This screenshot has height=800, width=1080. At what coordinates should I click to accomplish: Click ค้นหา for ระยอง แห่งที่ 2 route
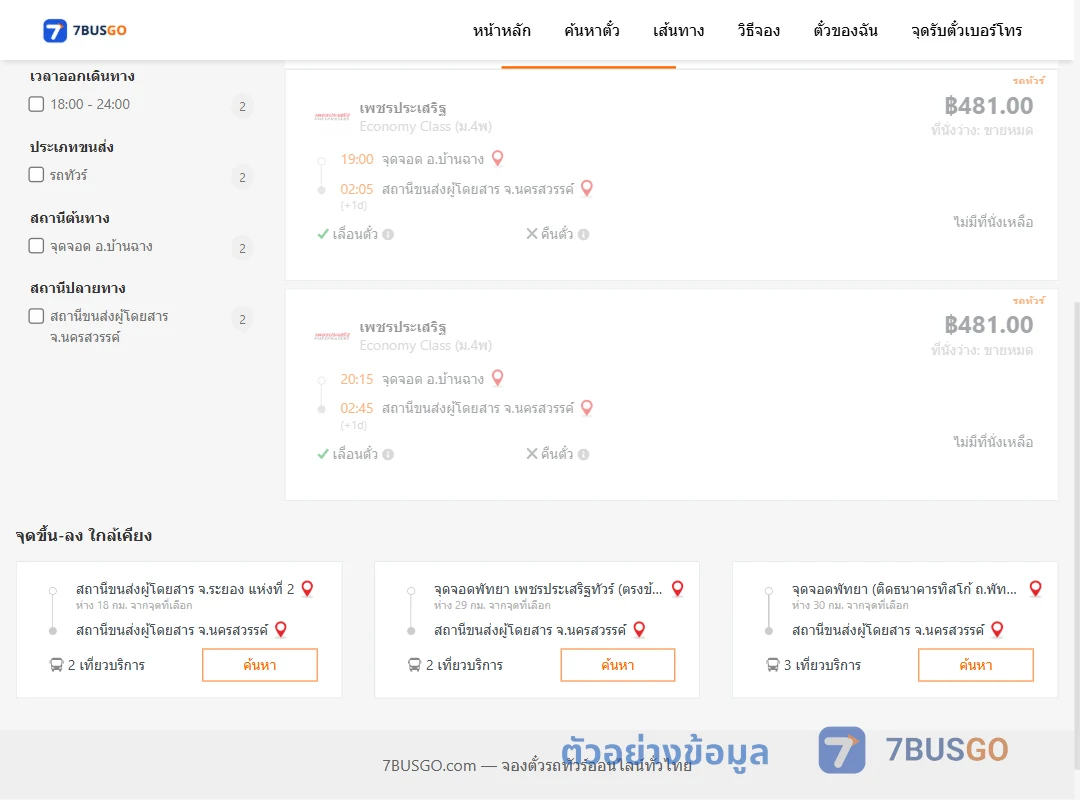point(260,665)
